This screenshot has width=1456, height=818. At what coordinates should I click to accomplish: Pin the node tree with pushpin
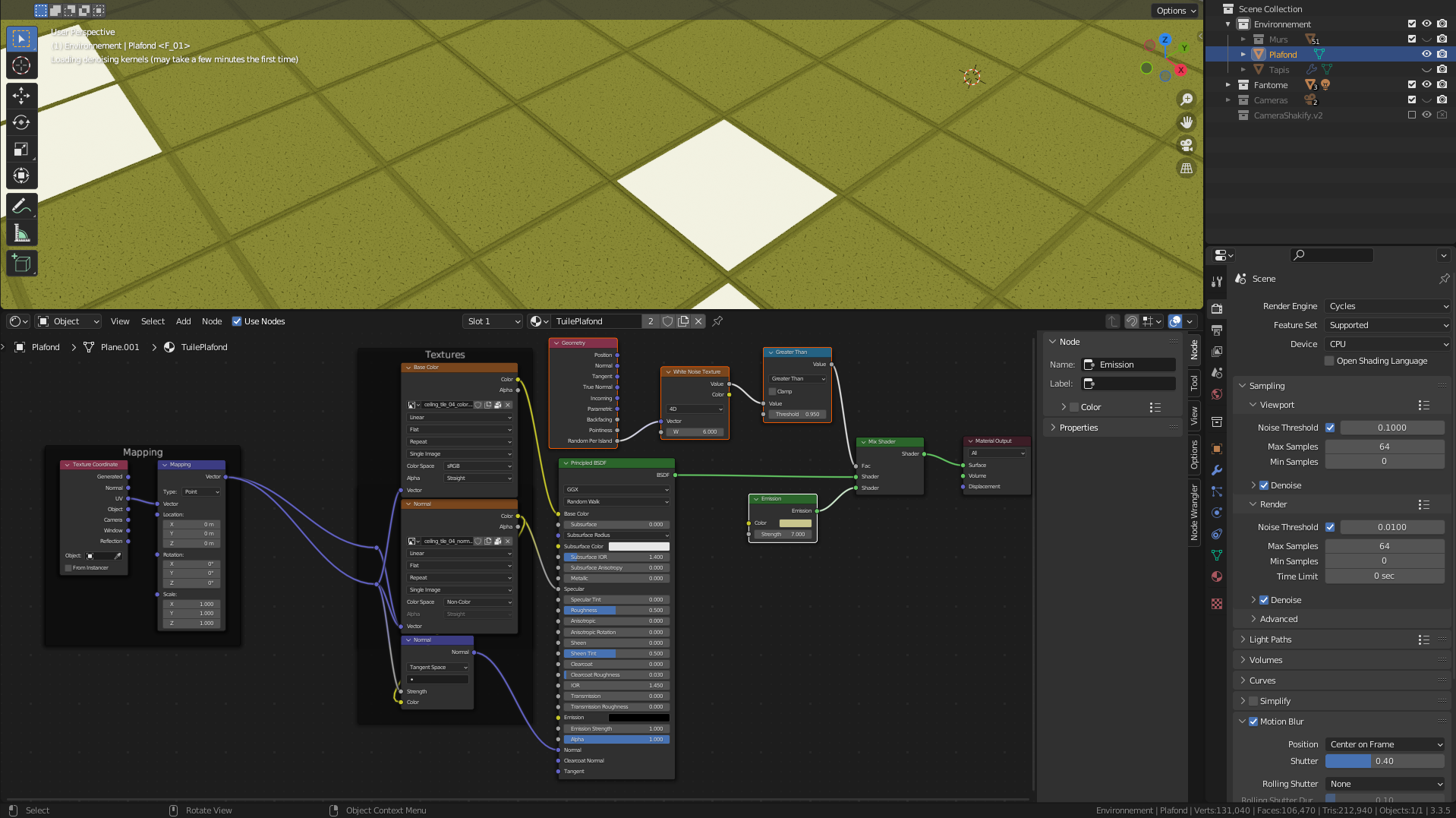pos(717,321)
